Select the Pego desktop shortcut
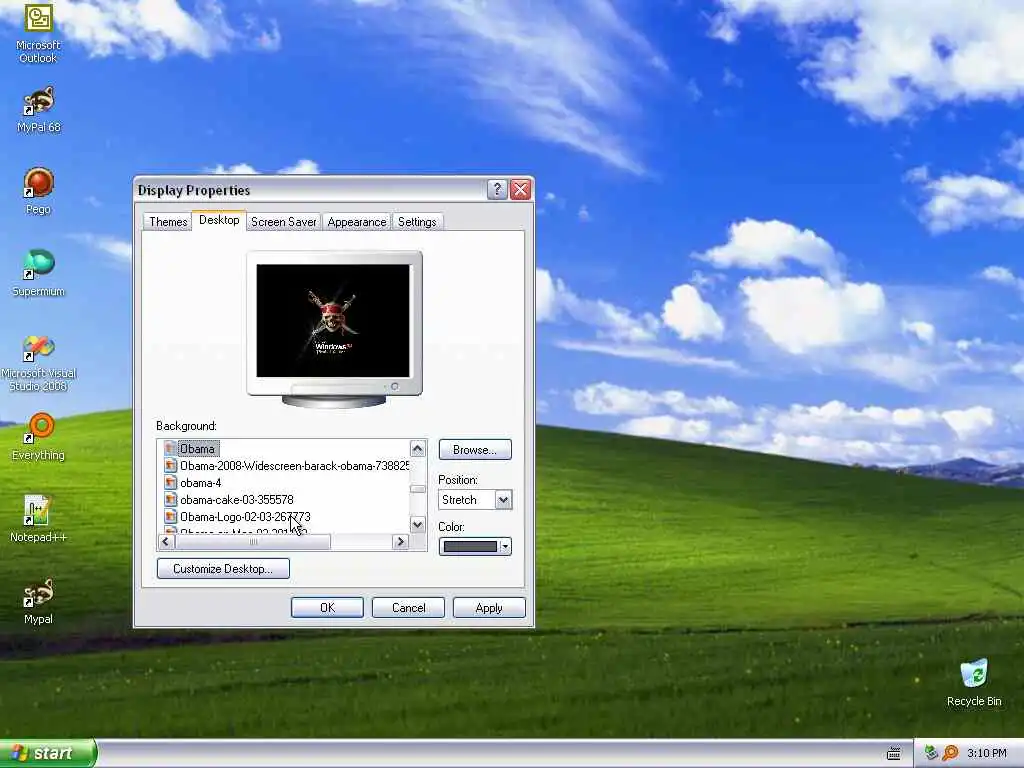The image size is (1024, 768). (38, 191)
